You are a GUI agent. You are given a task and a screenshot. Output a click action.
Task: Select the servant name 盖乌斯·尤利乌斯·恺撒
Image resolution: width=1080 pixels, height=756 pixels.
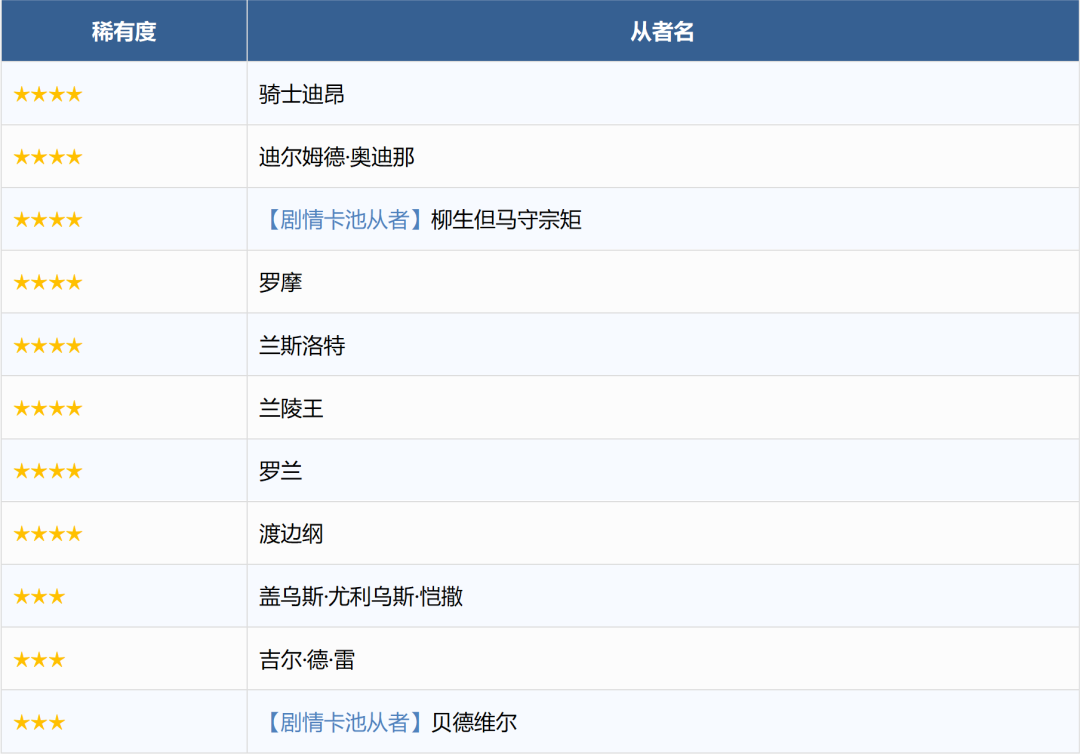pyautogui.click(x=361, y=596)
